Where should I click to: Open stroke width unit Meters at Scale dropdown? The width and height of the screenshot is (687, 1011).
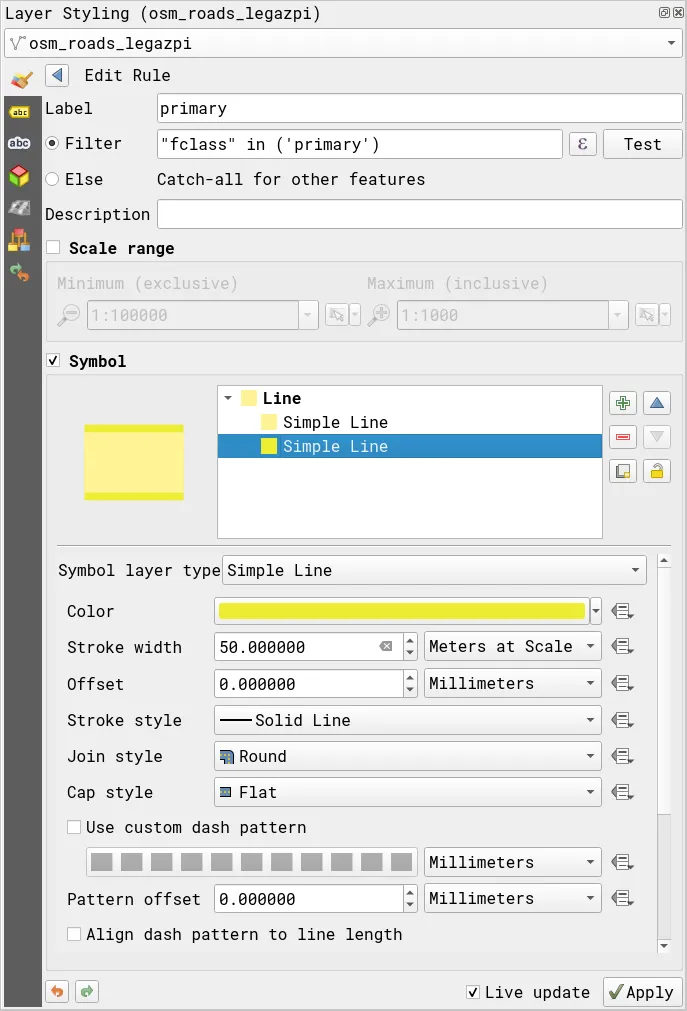512,647
